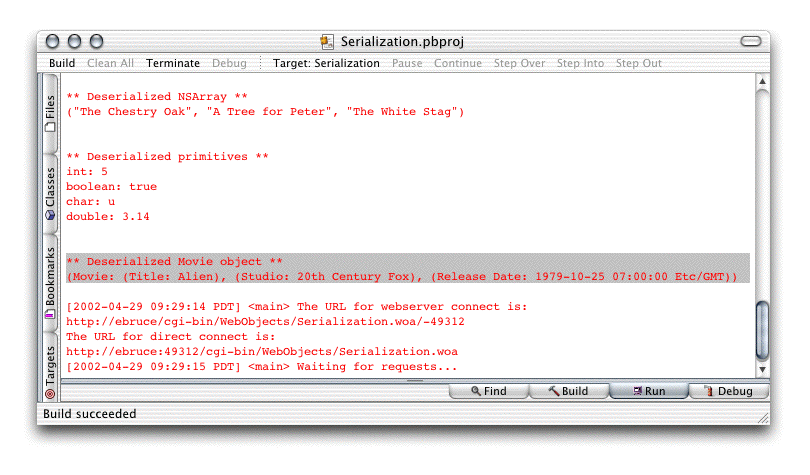Click the 'double: 3.14' output line

click(x=108, y=216)
